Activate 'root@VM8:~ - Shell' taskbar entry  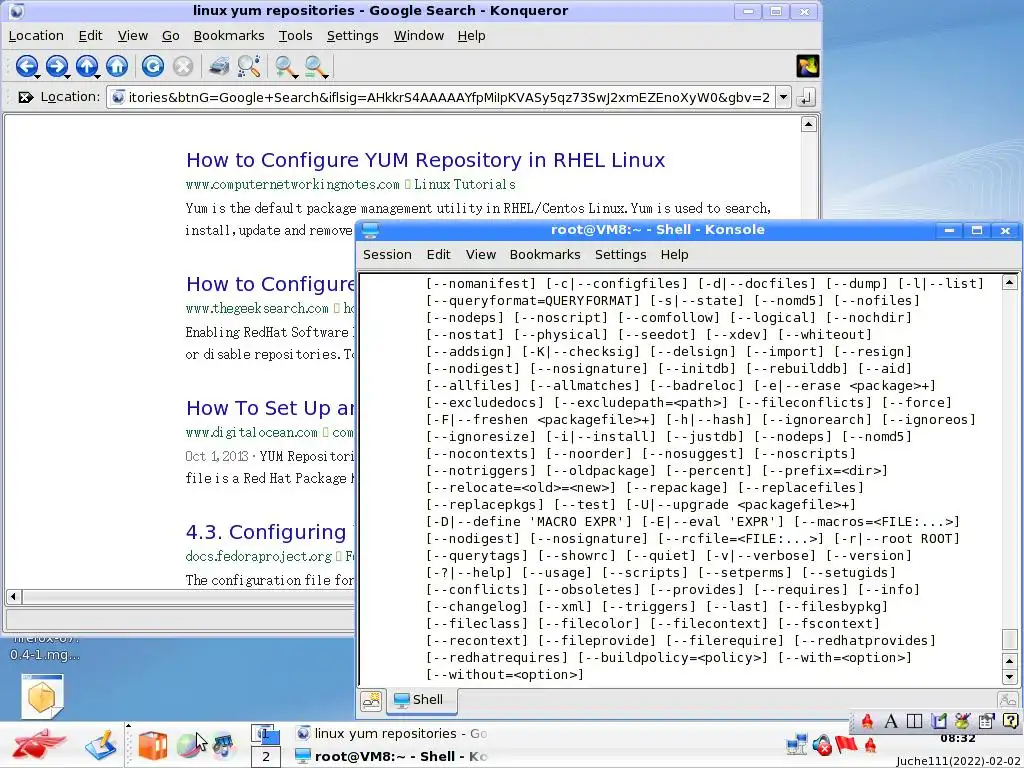click(x=391, y=756)
